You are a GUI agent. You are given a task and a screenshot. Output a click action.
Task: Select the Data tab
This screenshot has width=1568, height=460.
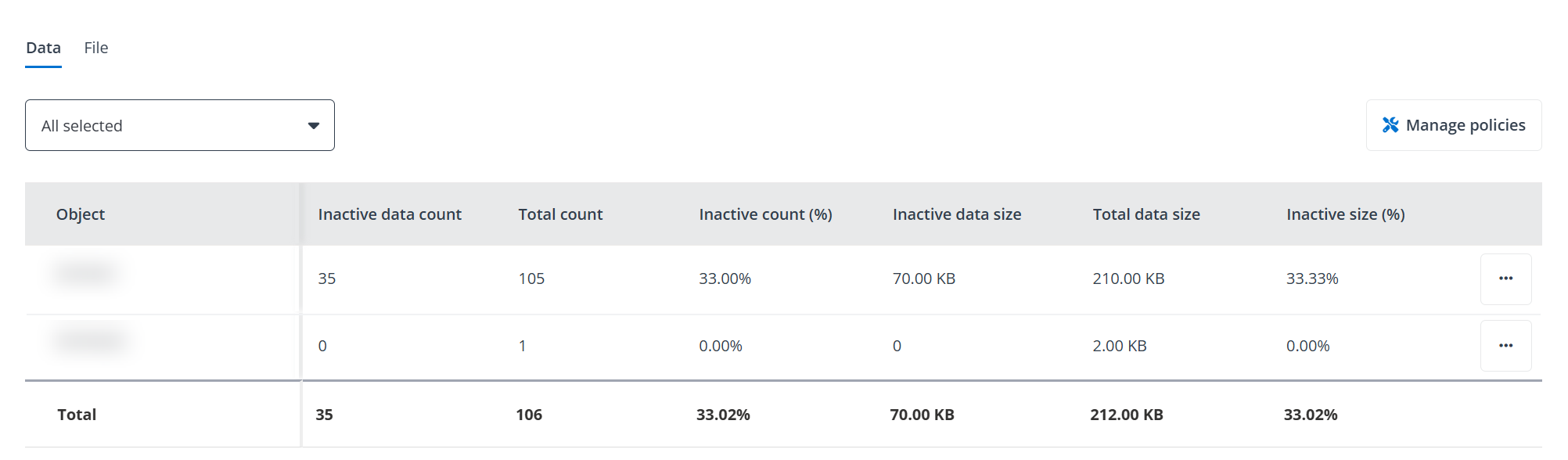pos(43,48)
